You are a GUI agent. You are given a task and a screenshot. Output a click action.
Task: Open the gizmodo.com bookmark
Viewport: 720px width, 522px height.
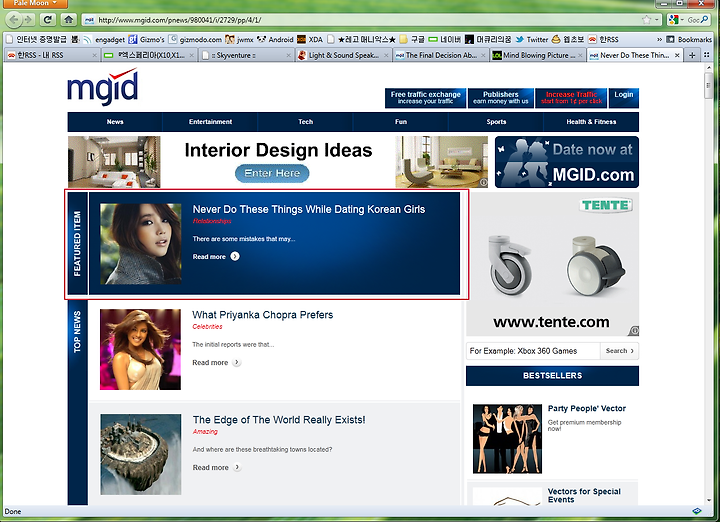195,39
